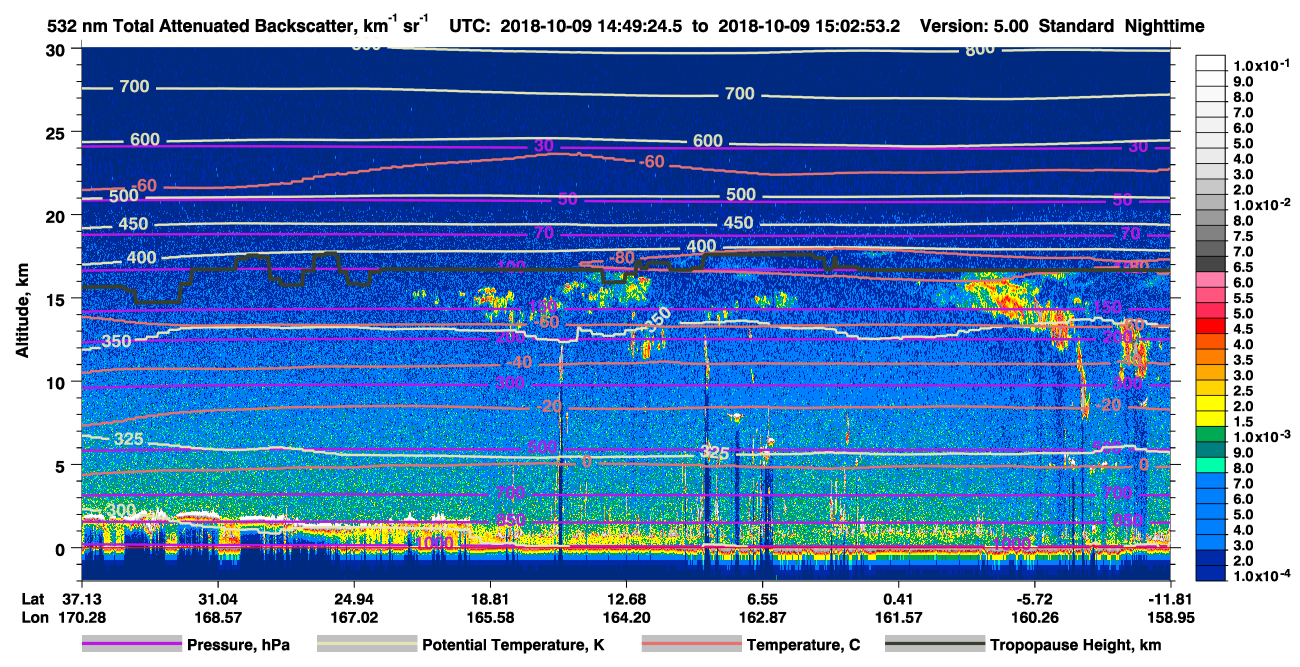Click latitude value '37.13'

(x=81, y=598)
